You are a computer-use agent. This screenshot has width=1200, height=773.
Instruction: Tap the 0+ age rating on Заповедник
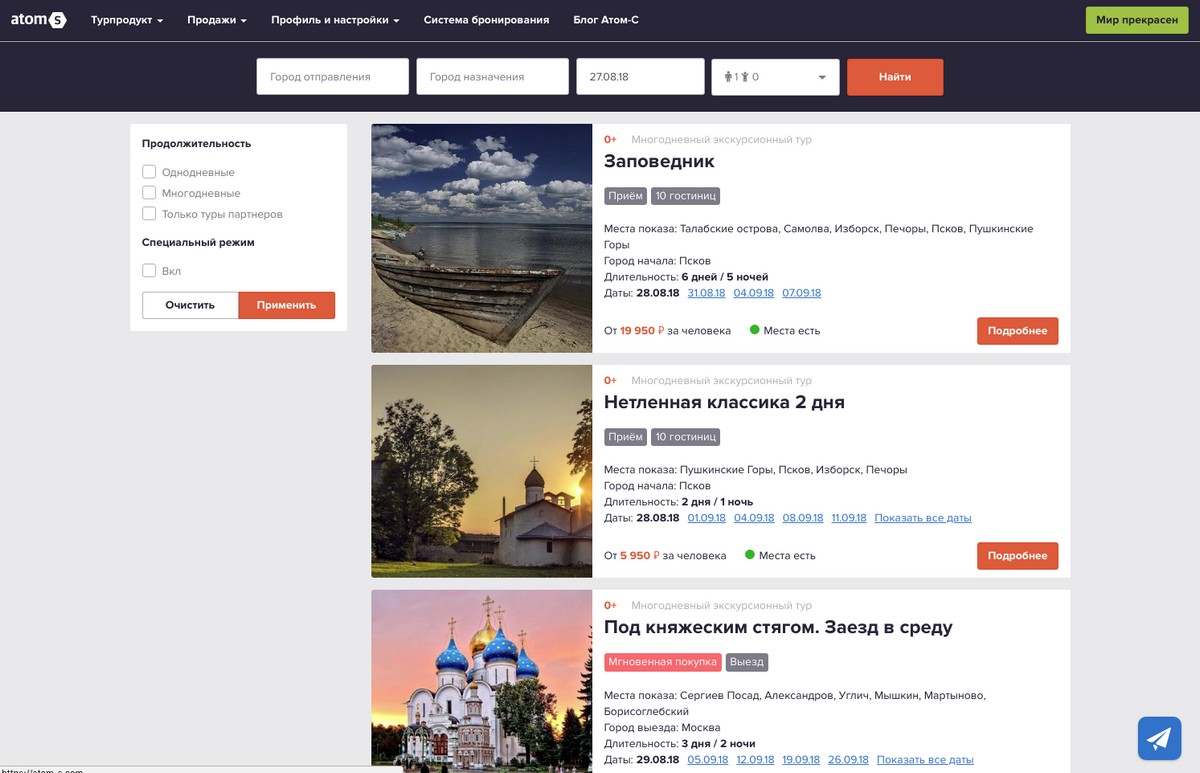point(610,140)
